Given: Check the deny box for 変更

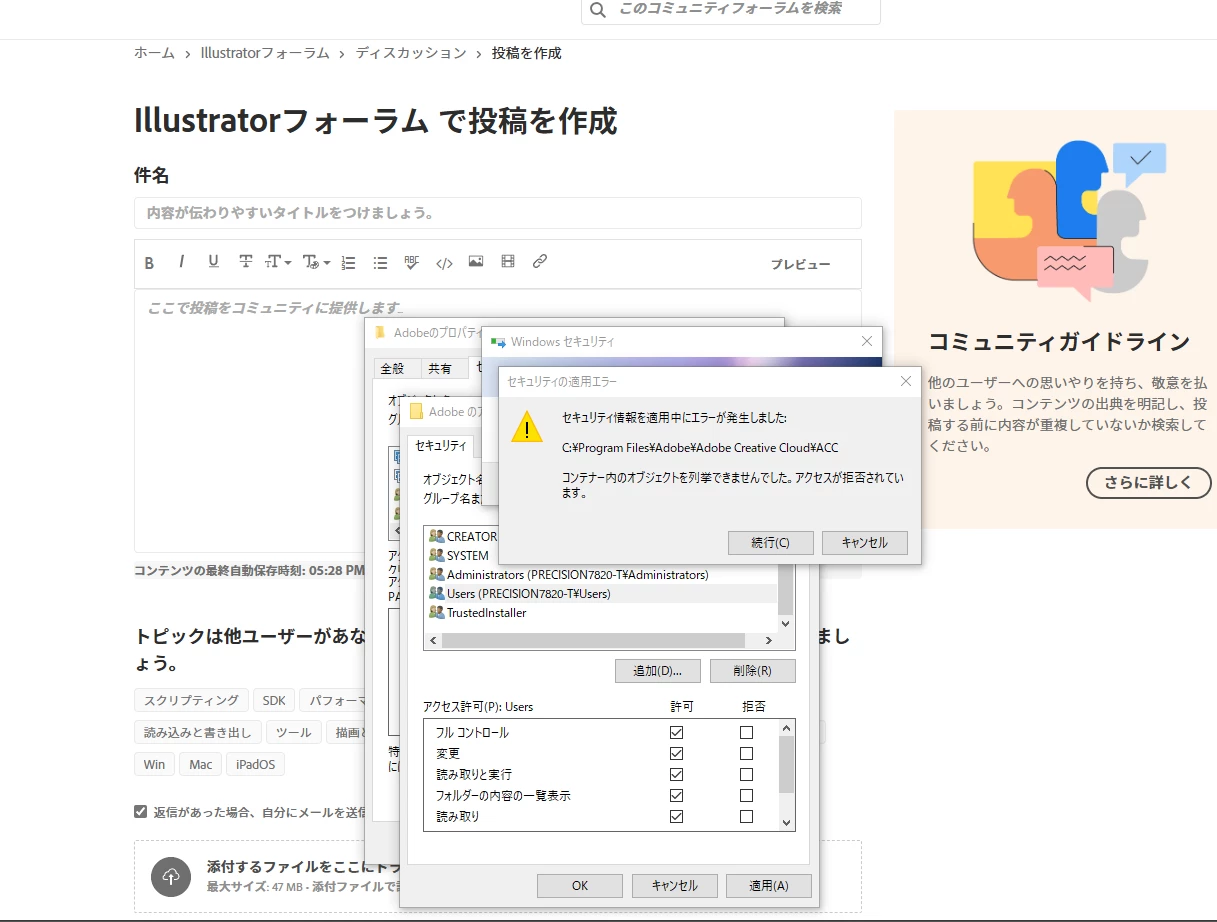Looking at the screenshot, I should pyautogui.click(x=746, y=753).
